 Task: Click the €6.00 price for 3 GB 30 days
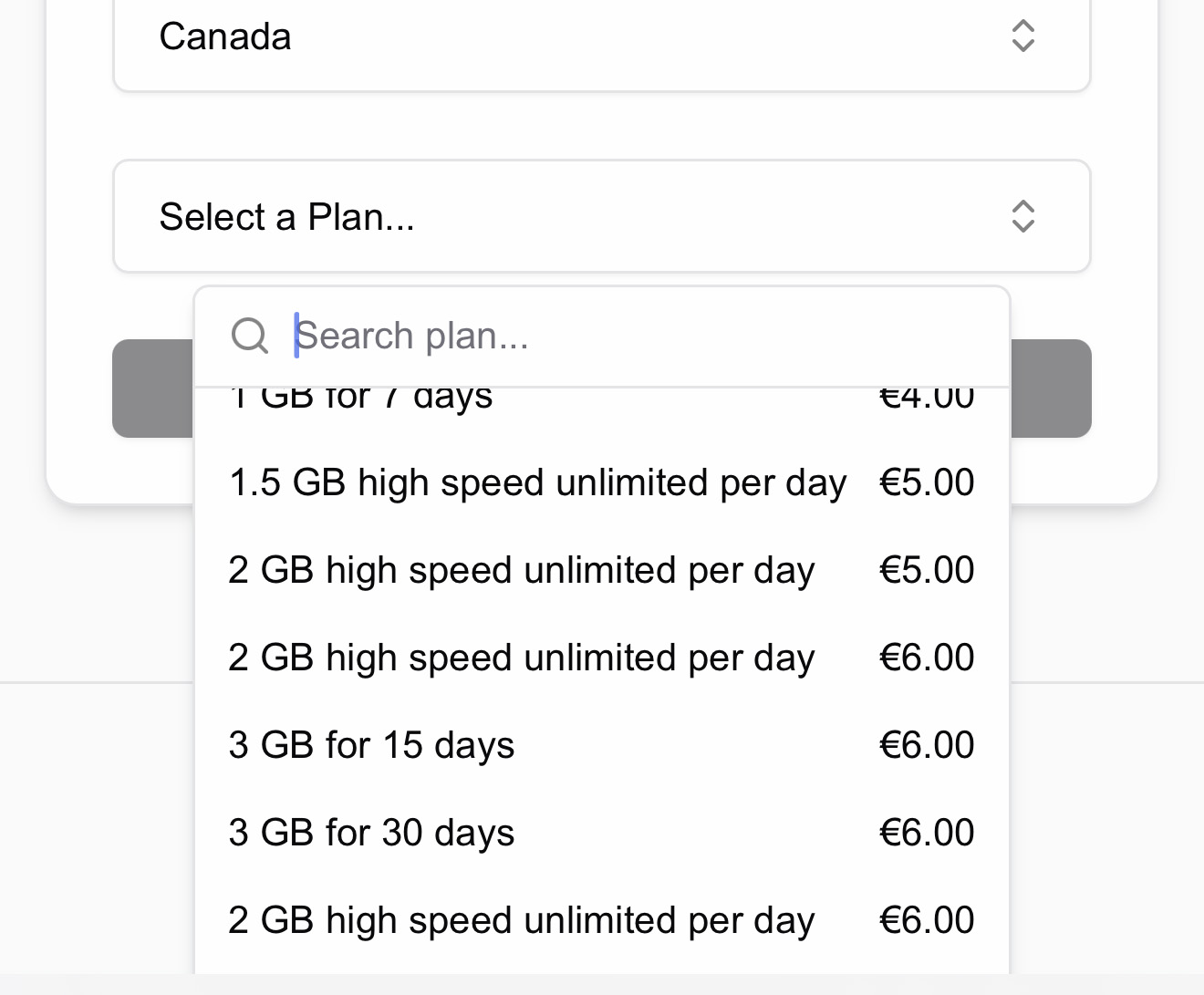[927, 833]
